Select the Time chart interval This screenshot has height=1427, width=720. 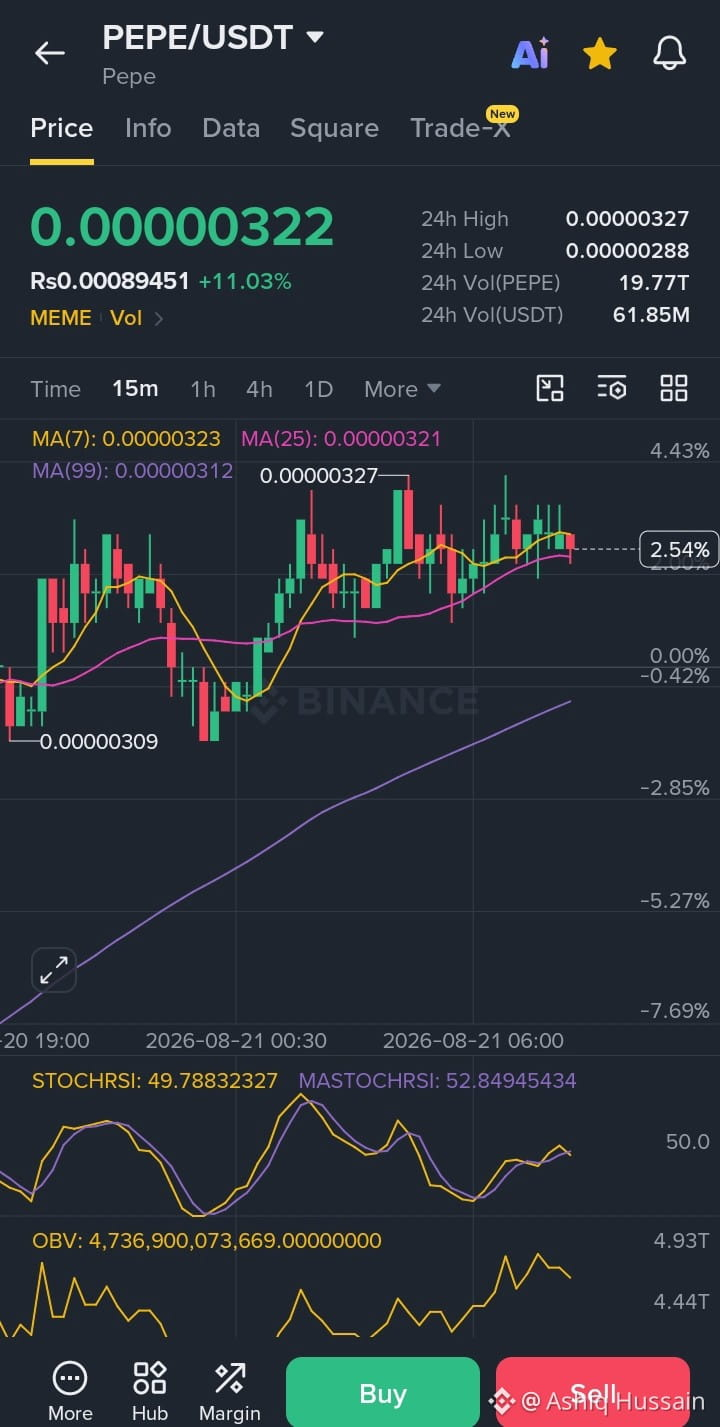[x=55, y=389]
